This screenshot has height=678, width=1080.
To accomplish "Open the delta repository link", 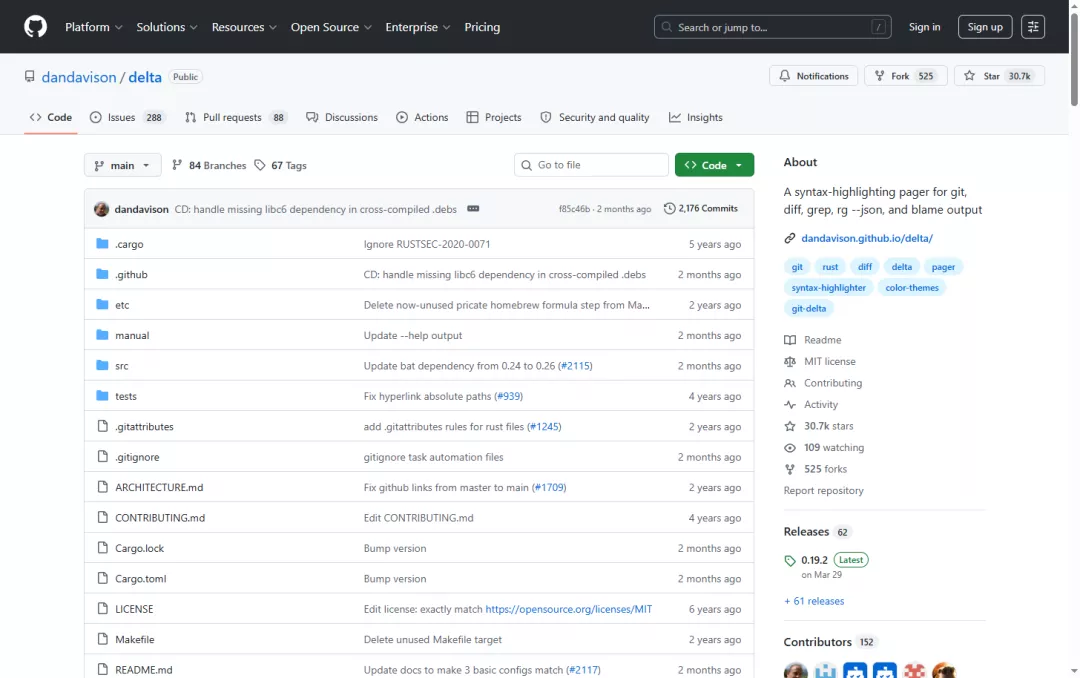I will point(145,77).
